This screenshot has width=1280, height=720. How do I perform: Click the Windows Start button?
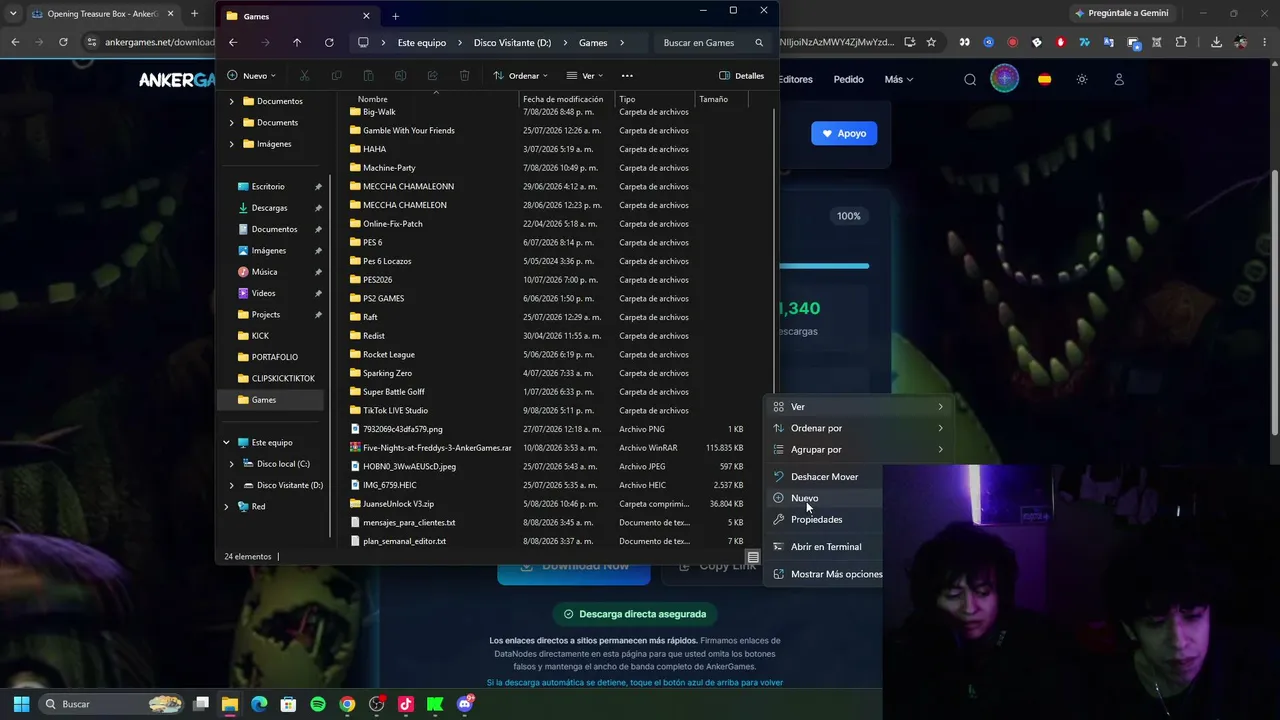[21, 704]
